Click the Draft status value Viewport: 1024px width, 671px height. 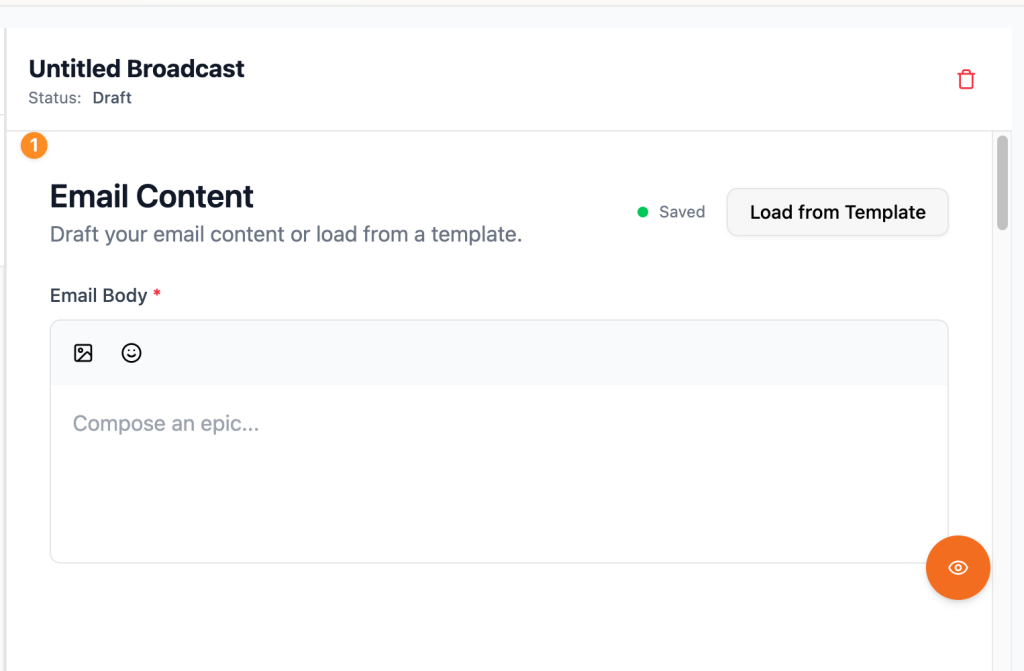tap(112, 98)
